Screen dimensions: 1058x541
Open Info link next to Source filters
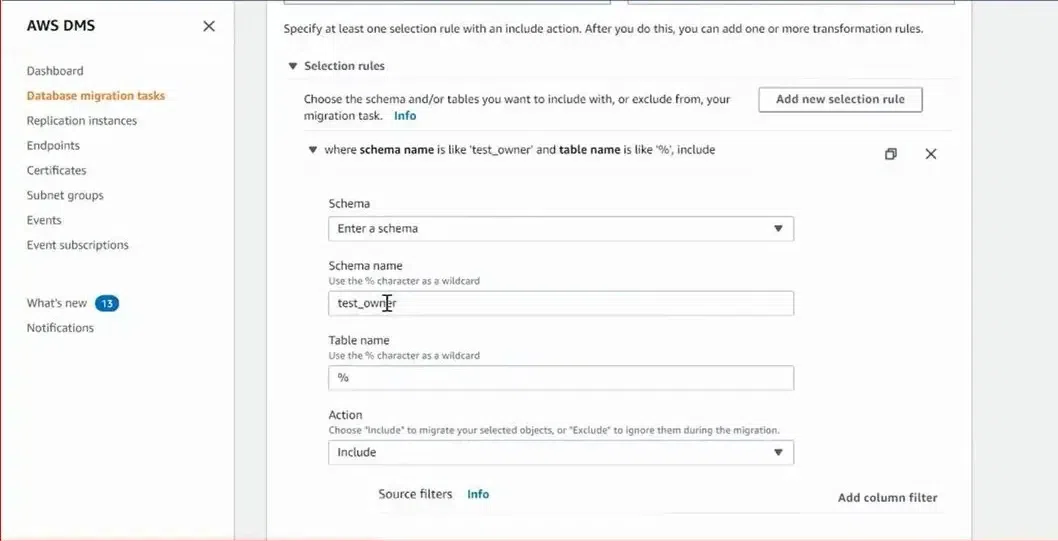pos(478,494)
